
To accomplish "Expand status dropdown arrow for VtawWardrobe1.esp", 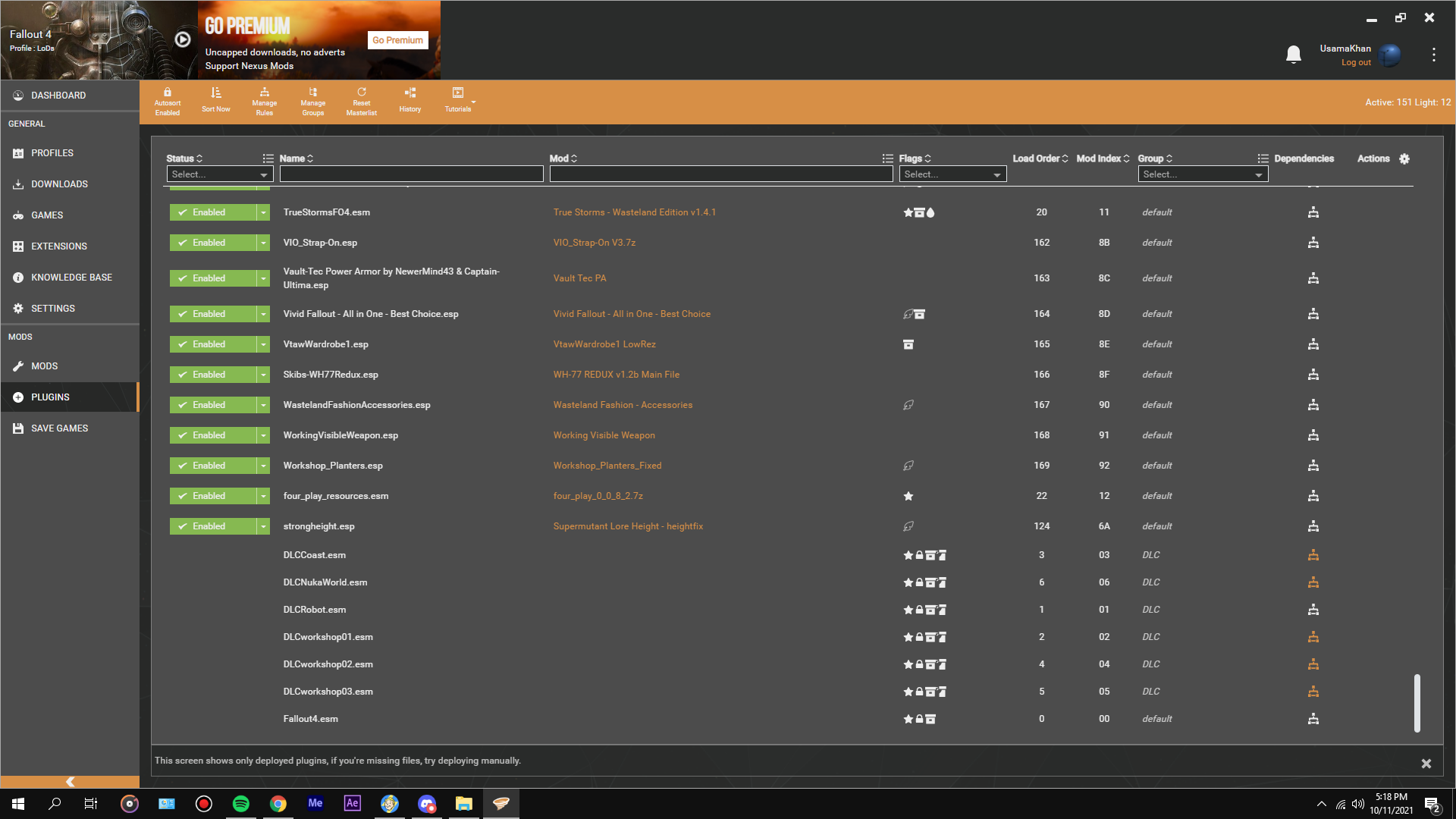I will (263, 344).
